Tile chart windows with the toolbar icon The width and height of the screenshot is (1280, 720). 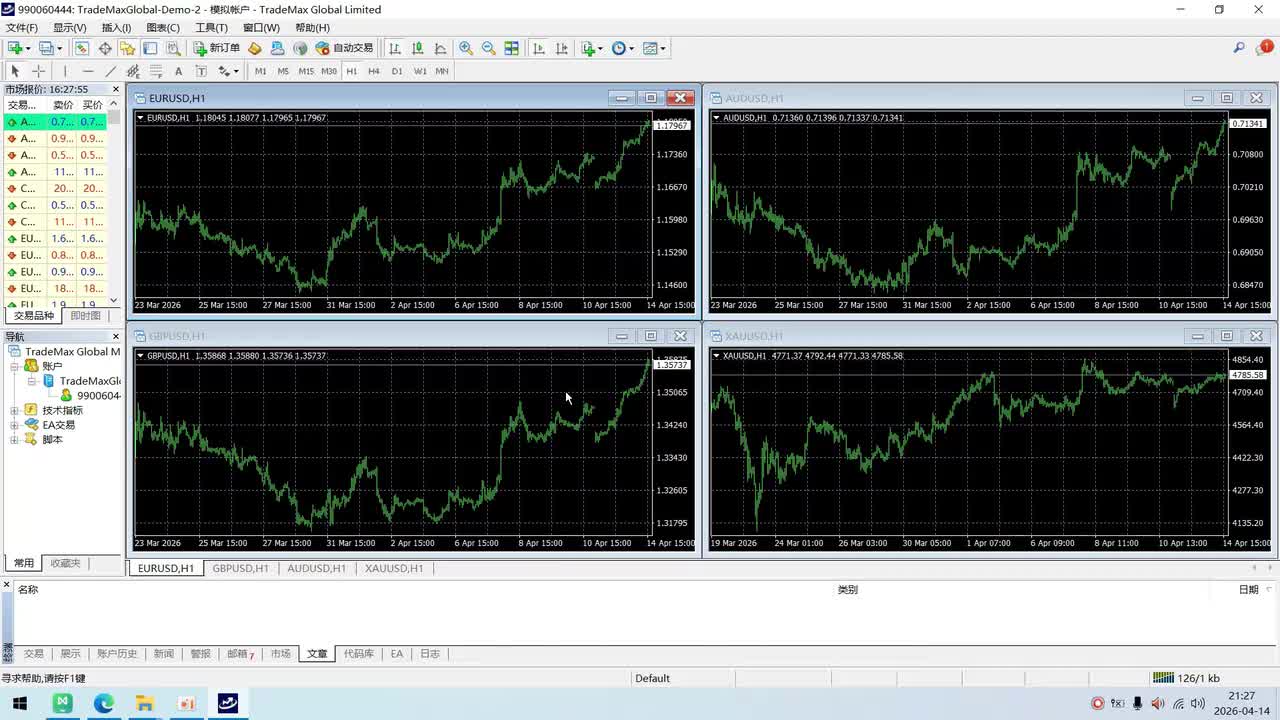(511, 48)
